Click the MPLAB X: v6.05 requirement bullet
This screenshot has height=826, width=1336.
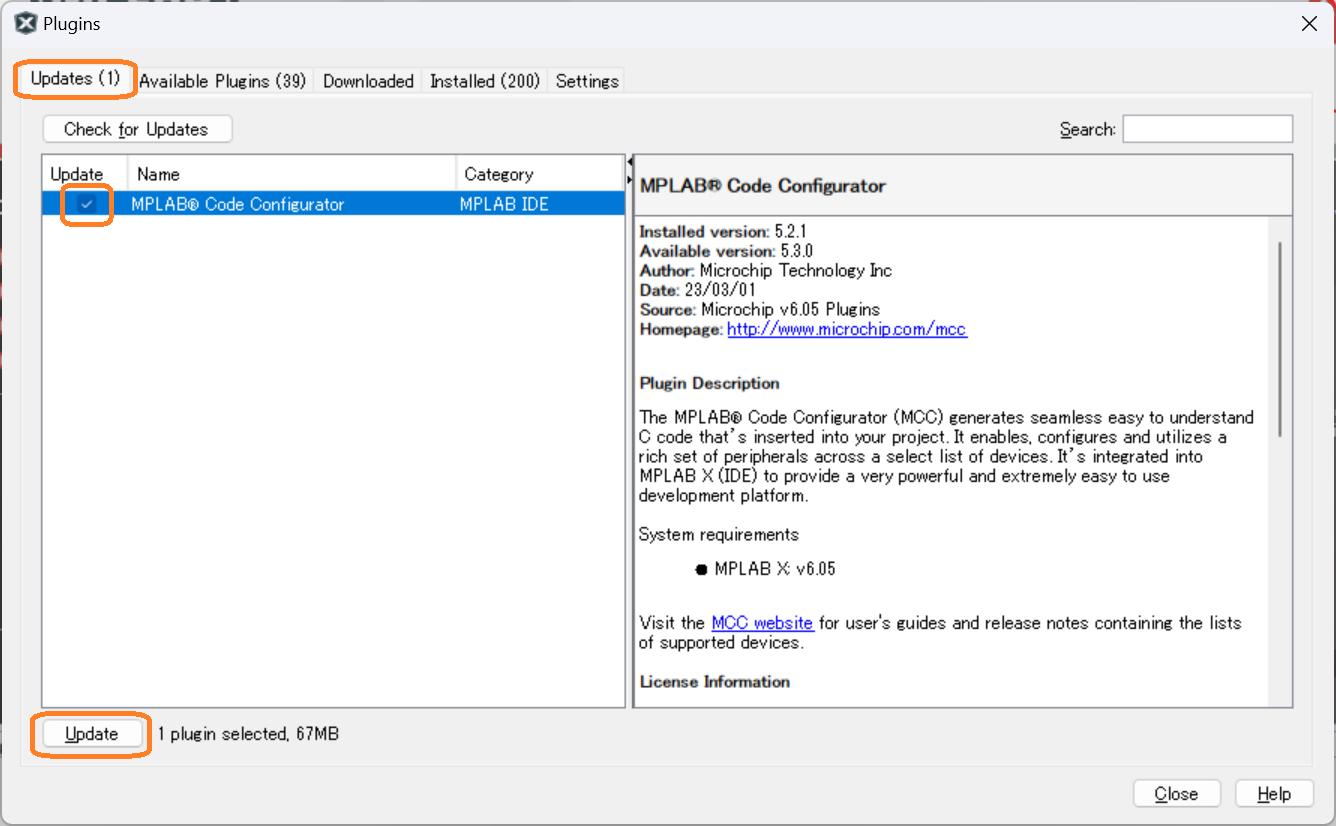tap(765, 569)
